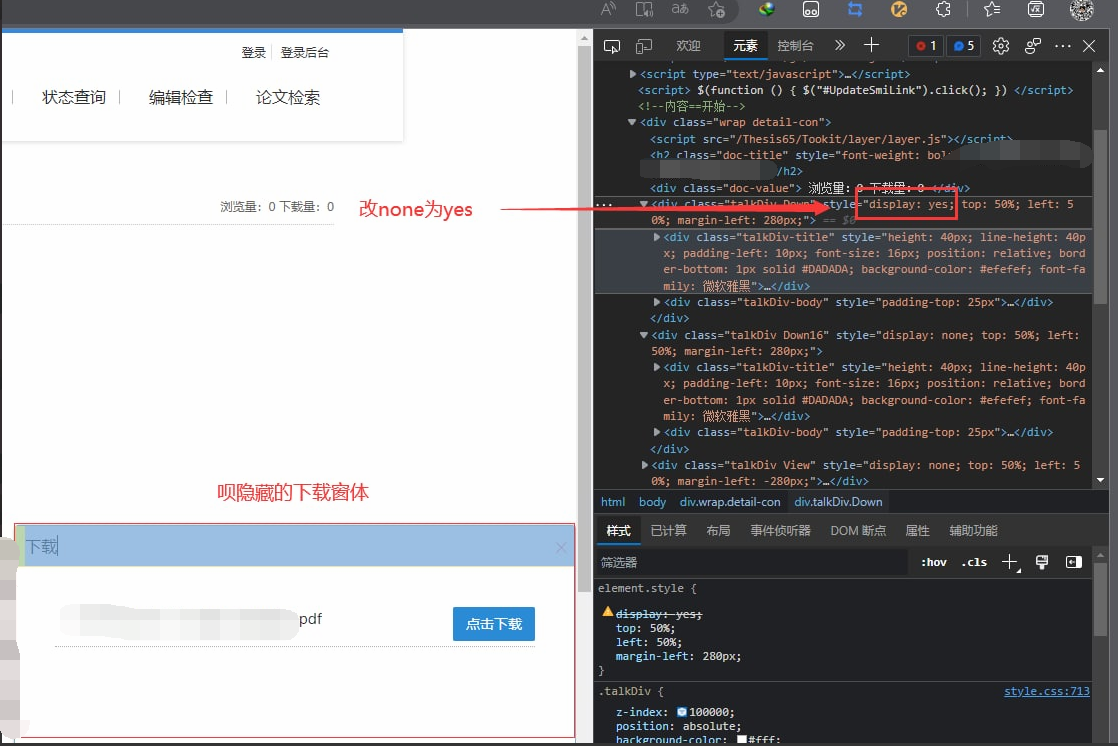Screen dimensions: 1118x746
Task: Open the issues badge showing 5
Action: [964, 46]
